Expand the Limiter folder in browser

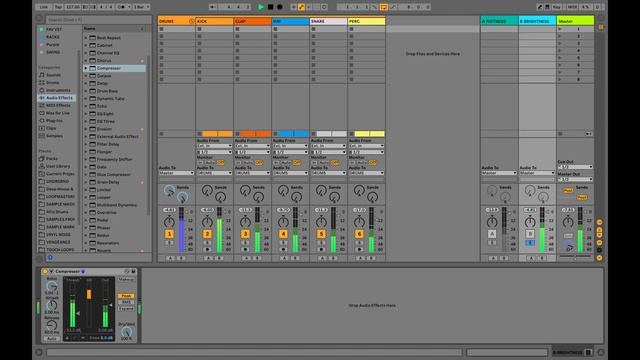(86, 190)
